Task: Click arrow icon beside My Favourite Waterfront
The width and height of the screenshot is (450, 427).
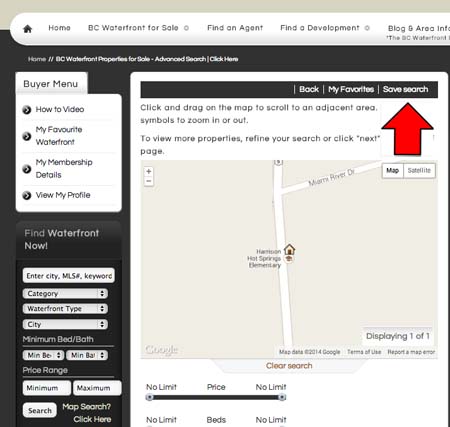Action: tap(27, 136)
